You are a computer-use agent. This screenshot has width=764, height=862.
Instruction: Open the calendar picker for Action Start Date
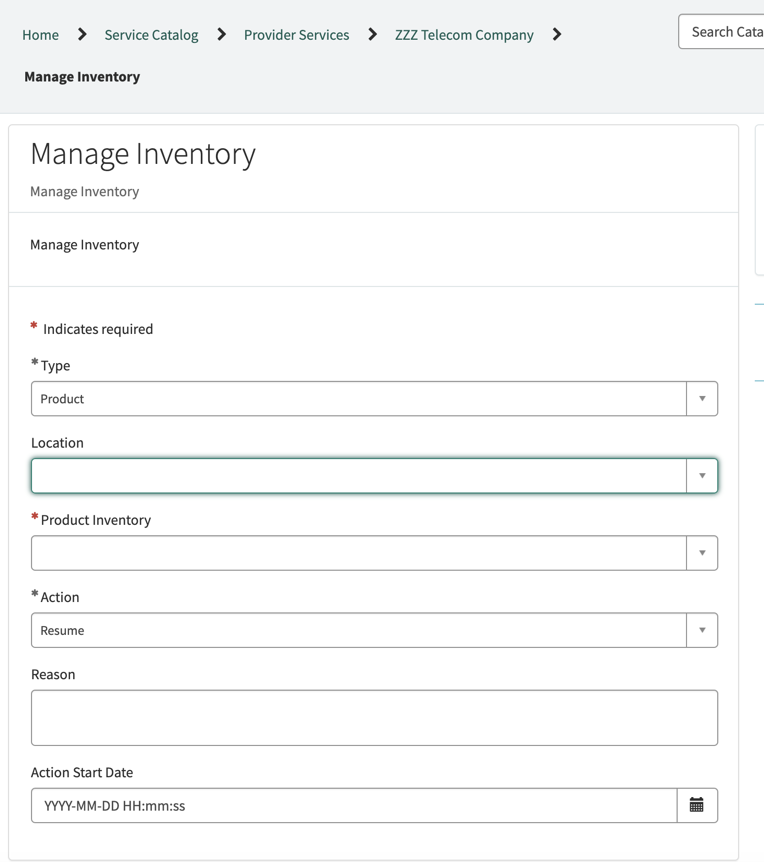click(x=696, y=805)
